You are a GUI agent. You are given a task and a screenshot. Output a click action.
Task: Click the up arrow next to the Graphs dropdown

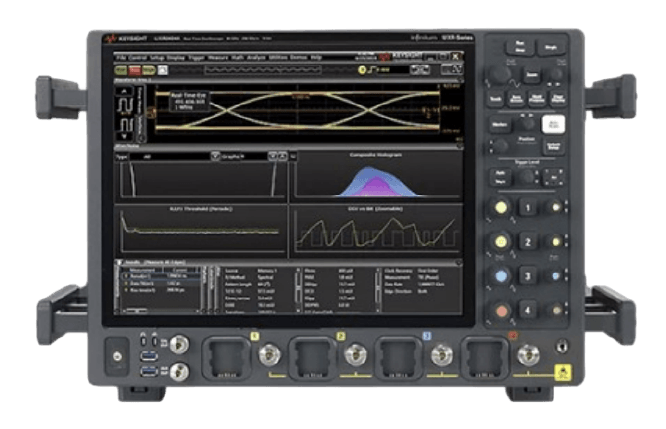pos(282,156)
